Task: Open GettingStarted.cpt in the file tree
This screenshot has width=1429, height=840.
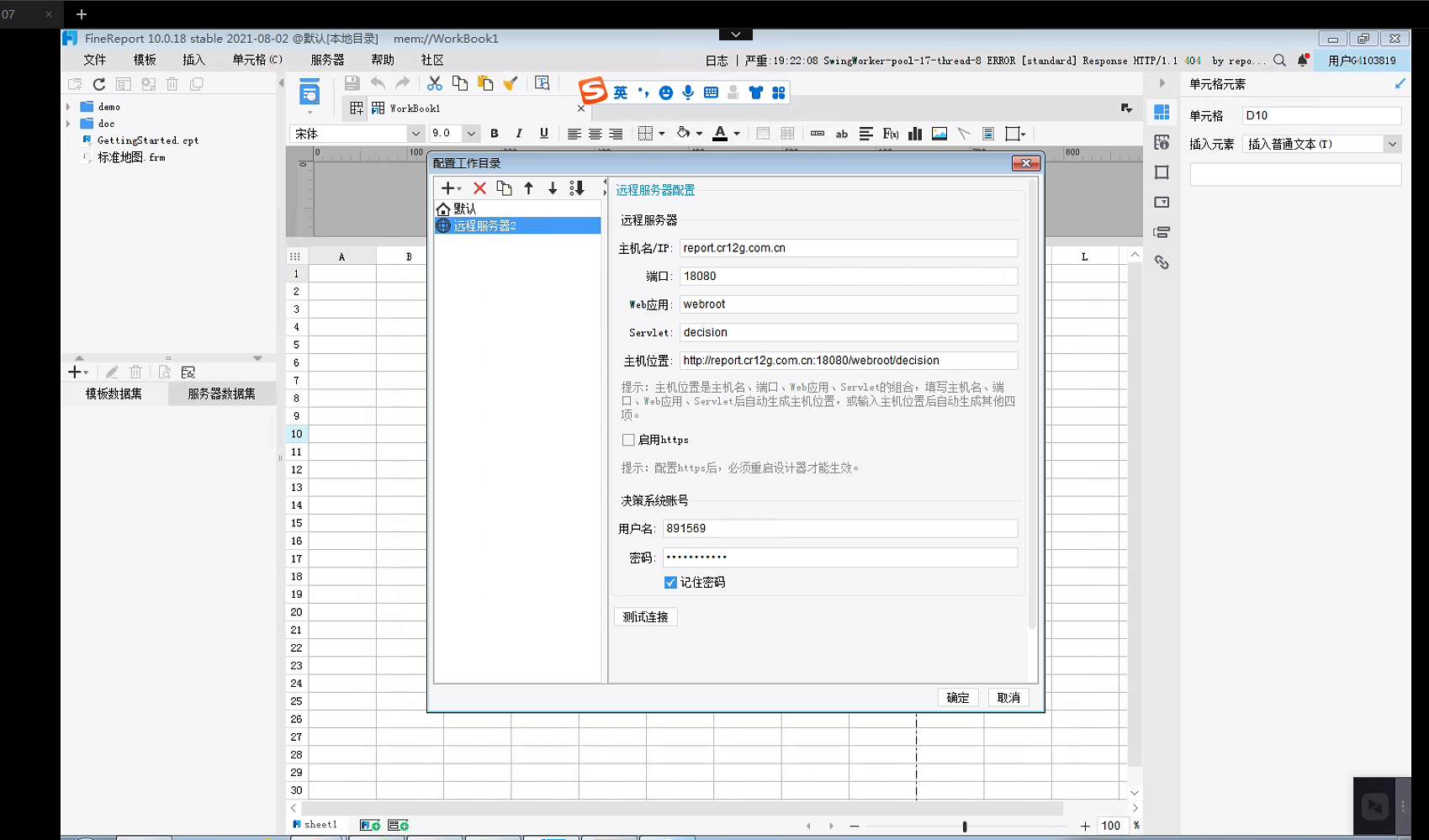Action: pyautogui.click(x=147, y=140)
